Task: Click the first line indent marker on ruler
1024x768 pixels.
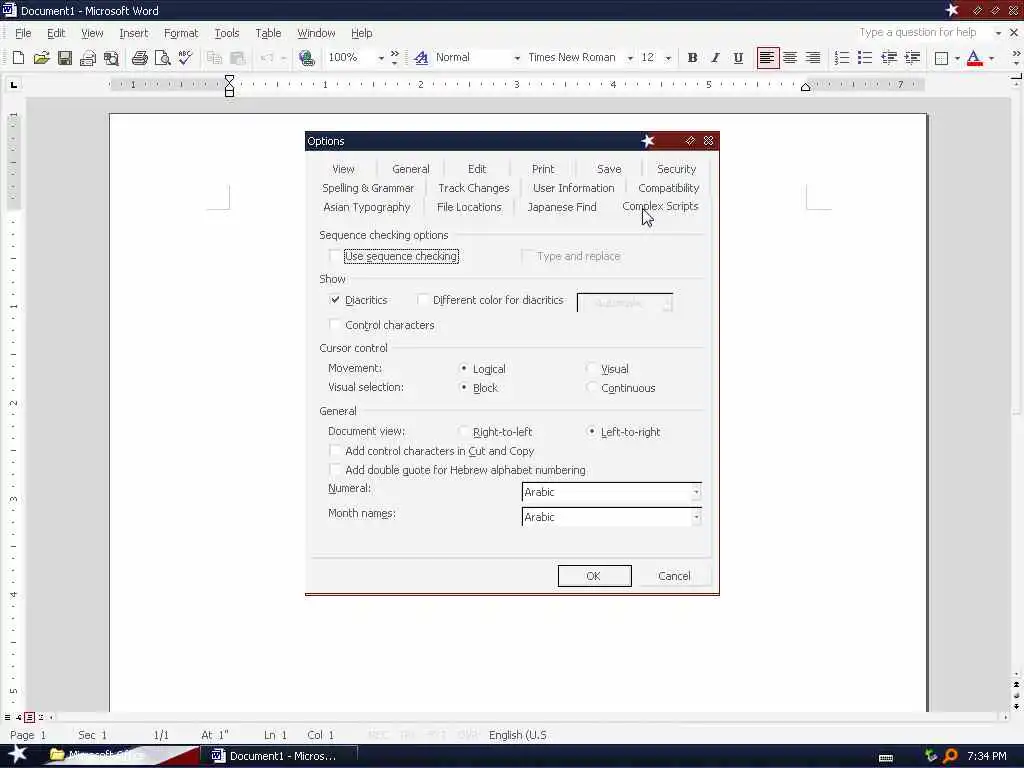Action: coord(229,78)
